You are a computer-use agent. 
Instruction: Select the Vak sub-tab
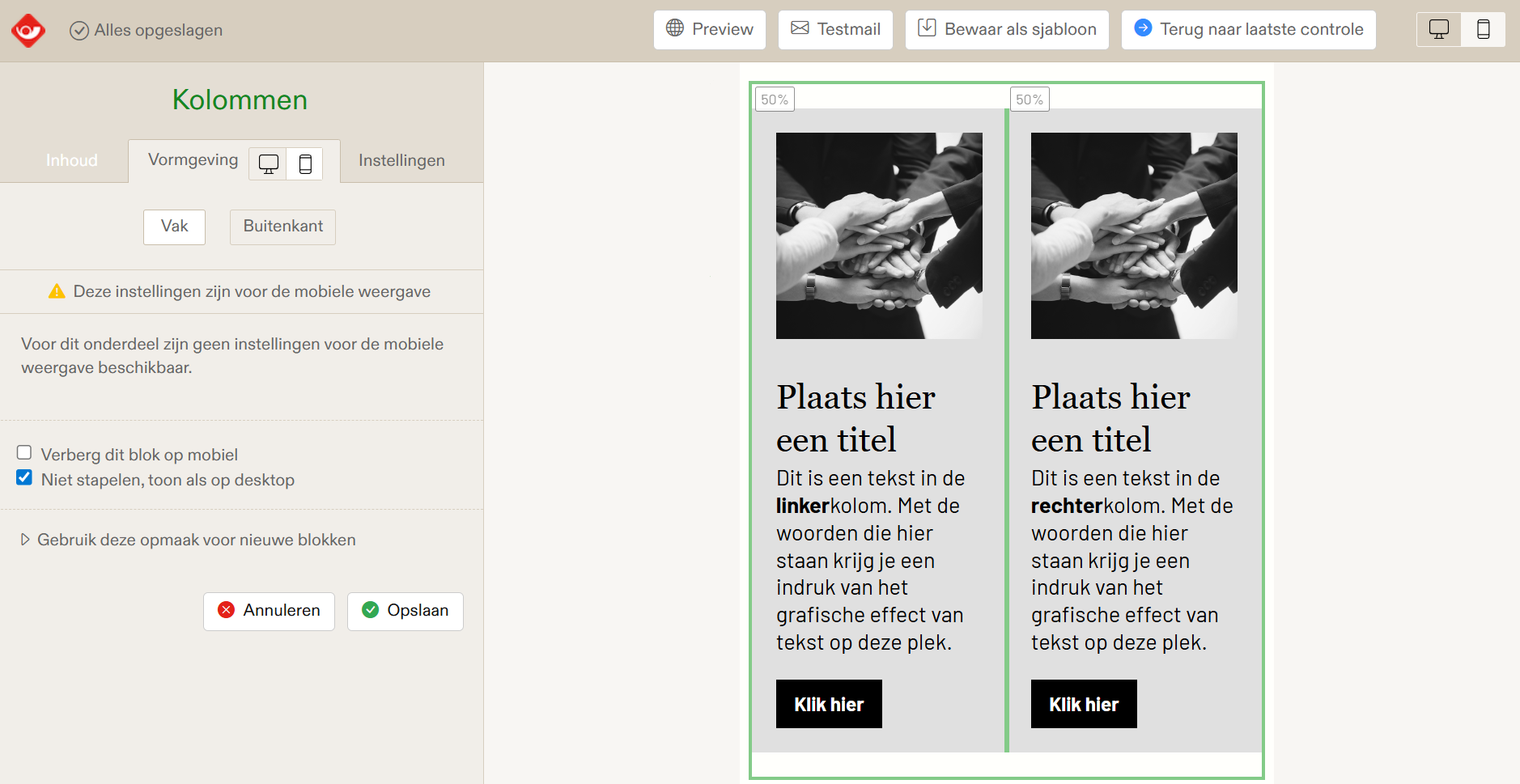(174, 227)
